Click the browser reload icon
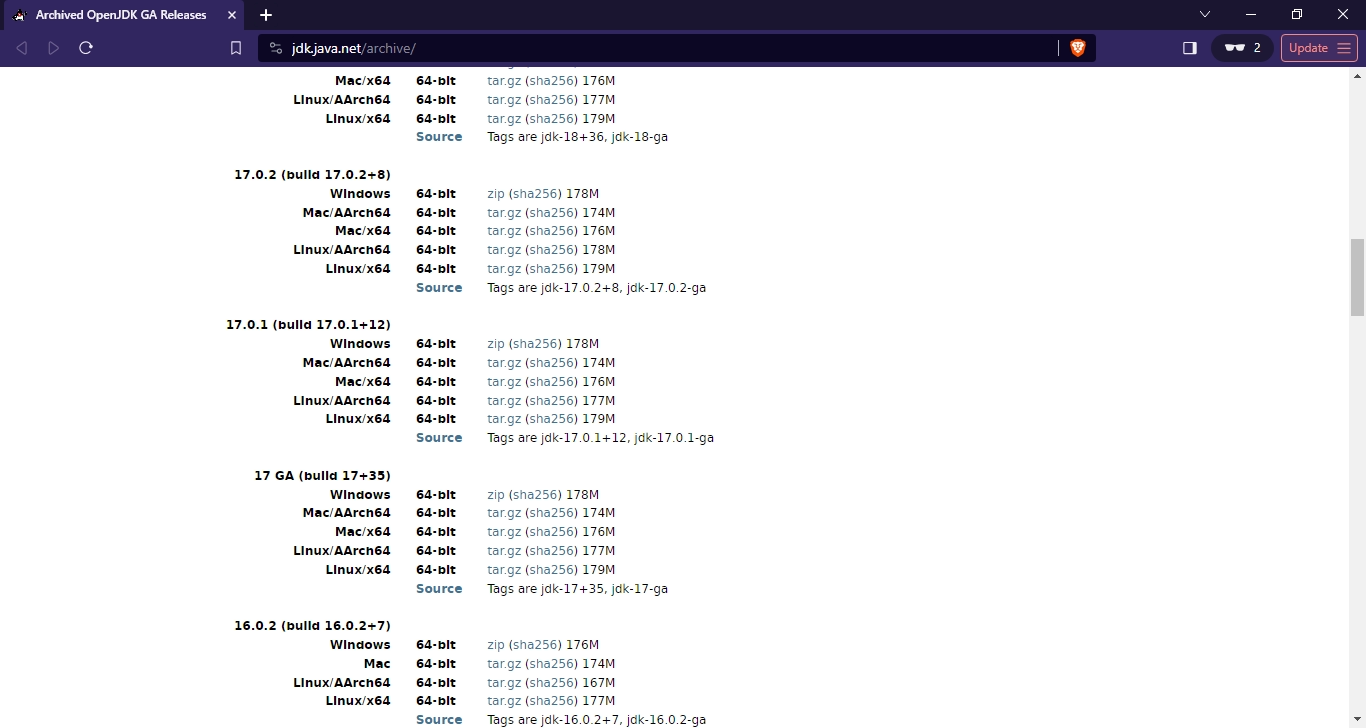Viewport: 1366px width, 728px height. coord(86,48)
